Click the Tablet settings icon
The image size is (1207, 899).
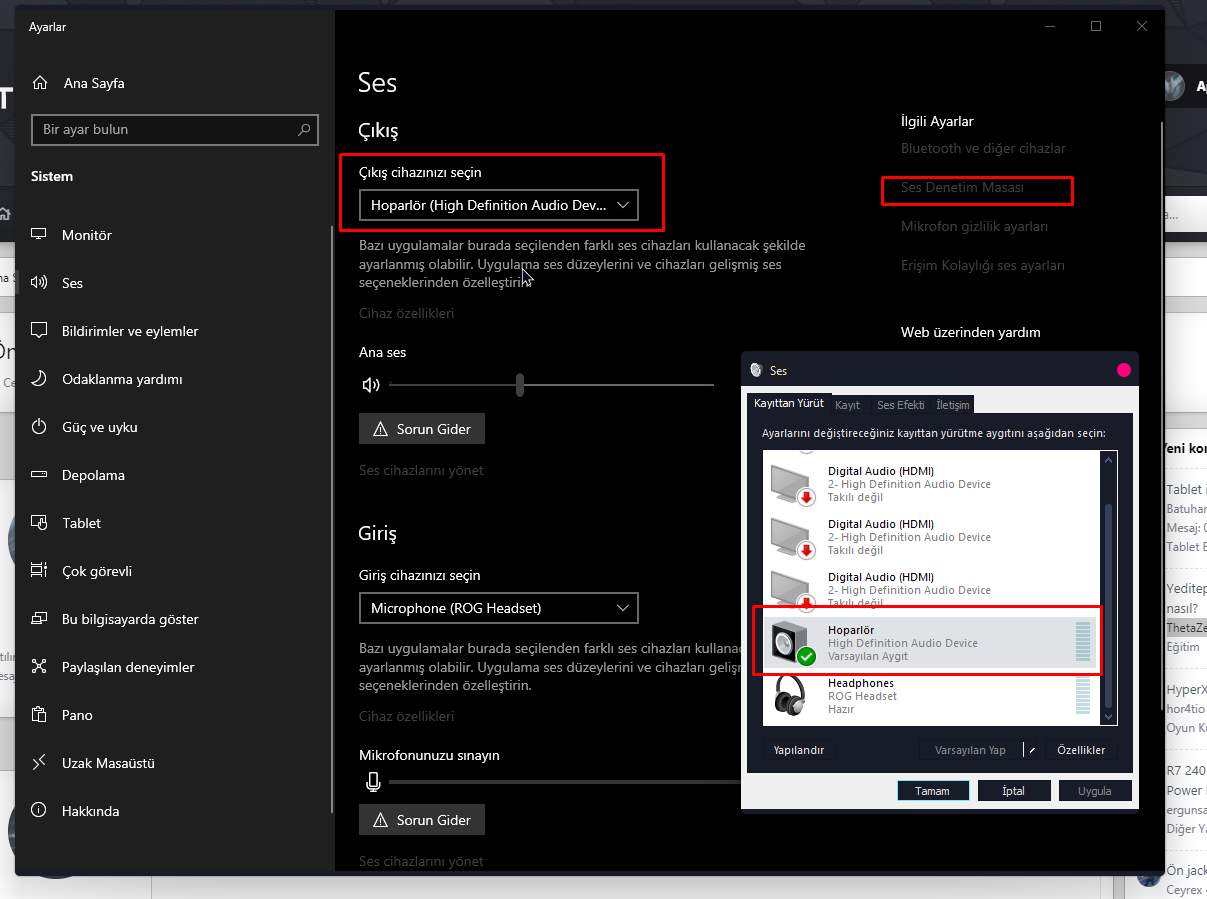point(40,523)
